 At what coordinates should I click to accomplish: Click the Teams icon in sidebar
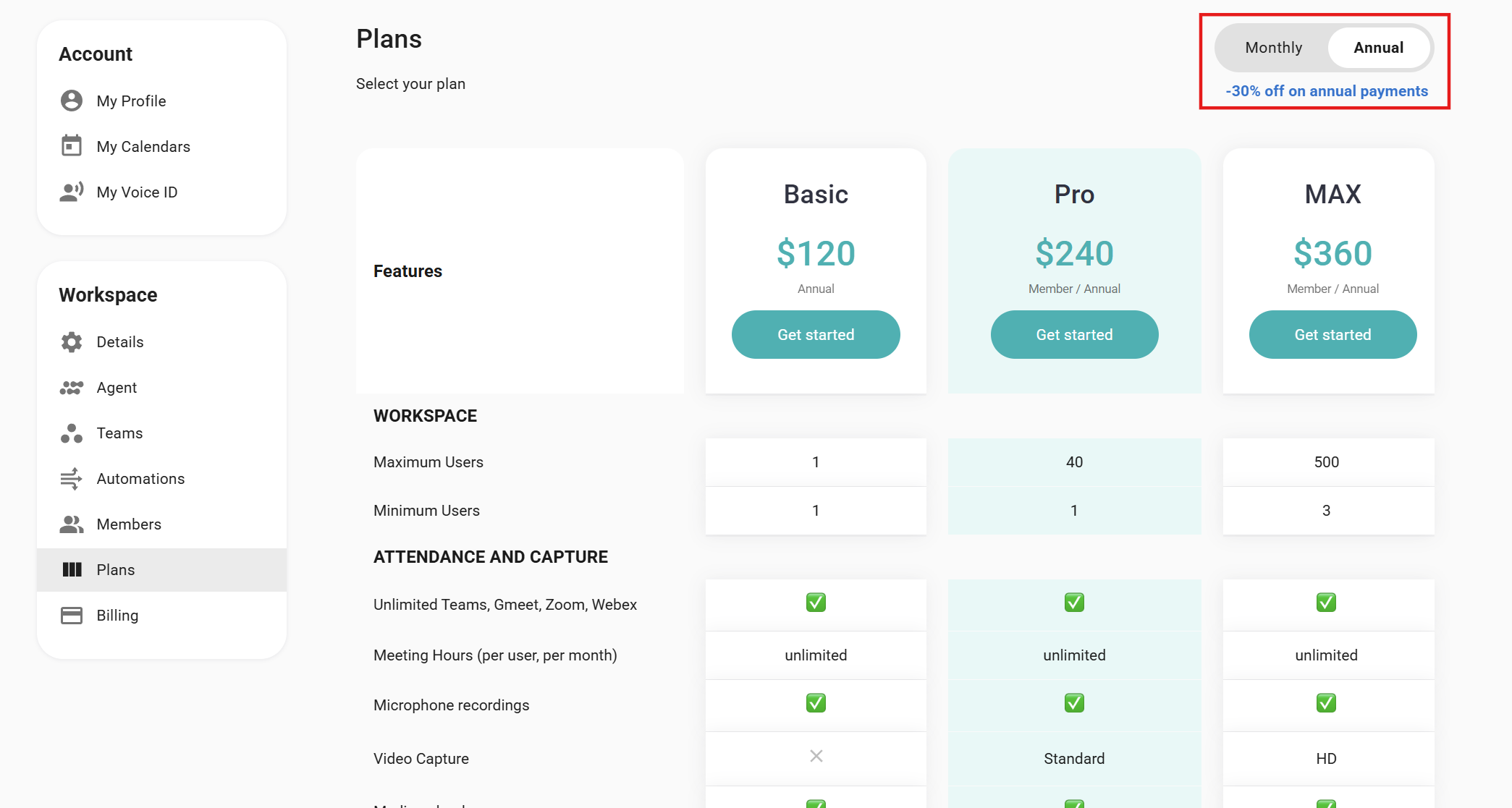click(72, 433)
